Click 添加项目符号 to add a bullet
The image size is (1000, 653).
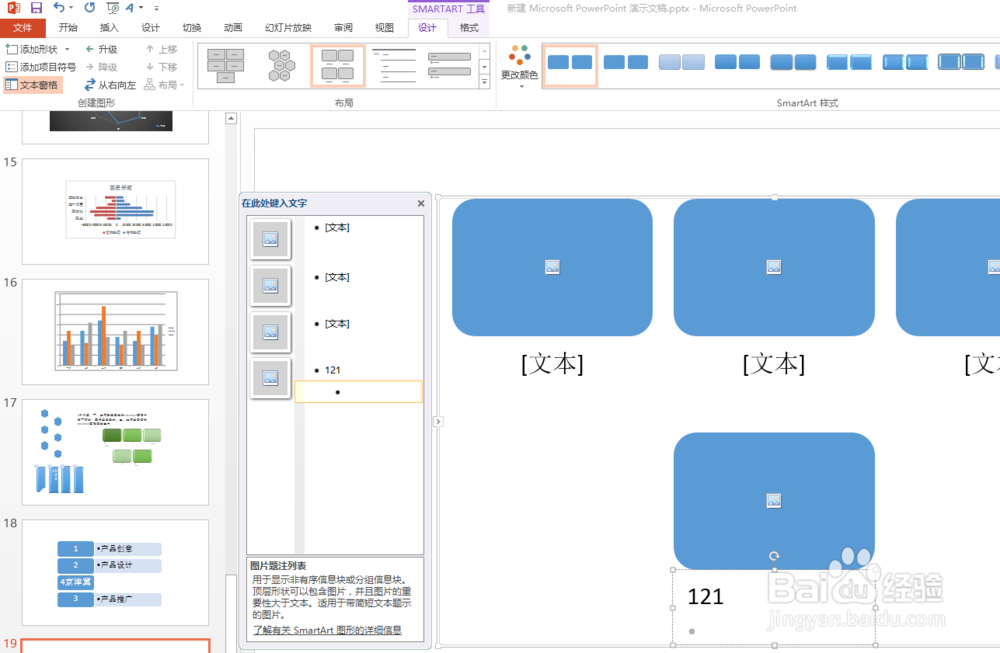(x=40, y=67)
